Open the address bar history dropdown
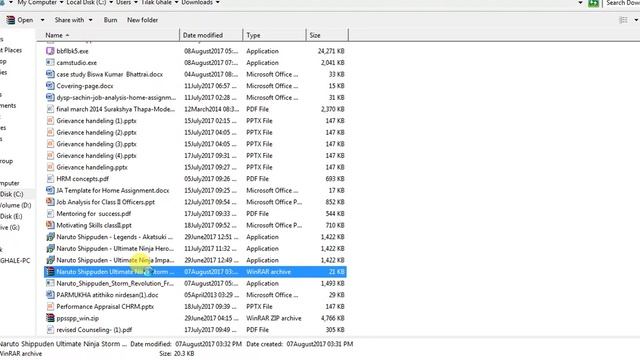The image size is (640, 360). coord(580,2)
